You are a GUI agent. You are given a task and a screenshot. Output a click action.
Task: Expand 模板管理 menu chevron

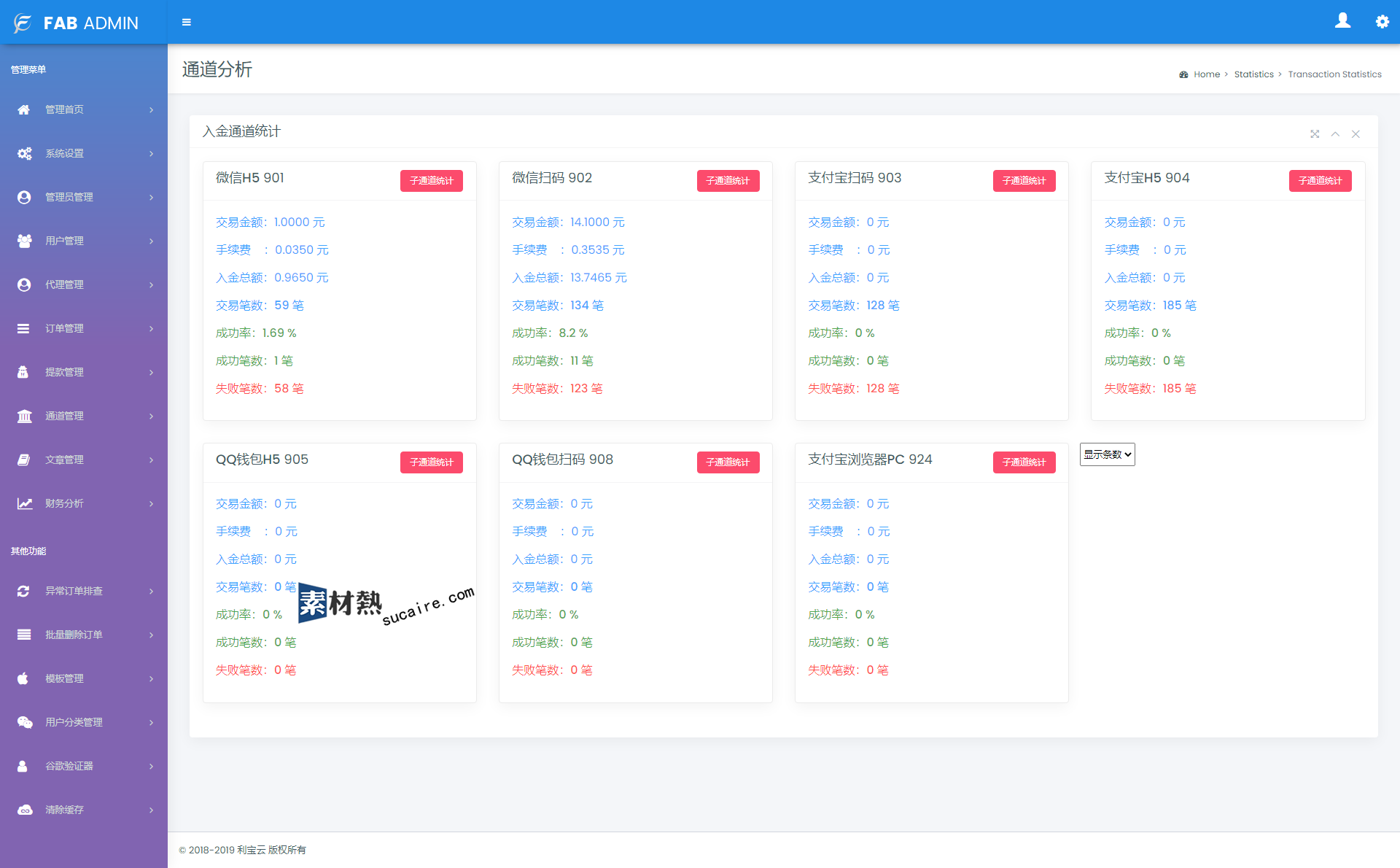[x=152, y=678]
